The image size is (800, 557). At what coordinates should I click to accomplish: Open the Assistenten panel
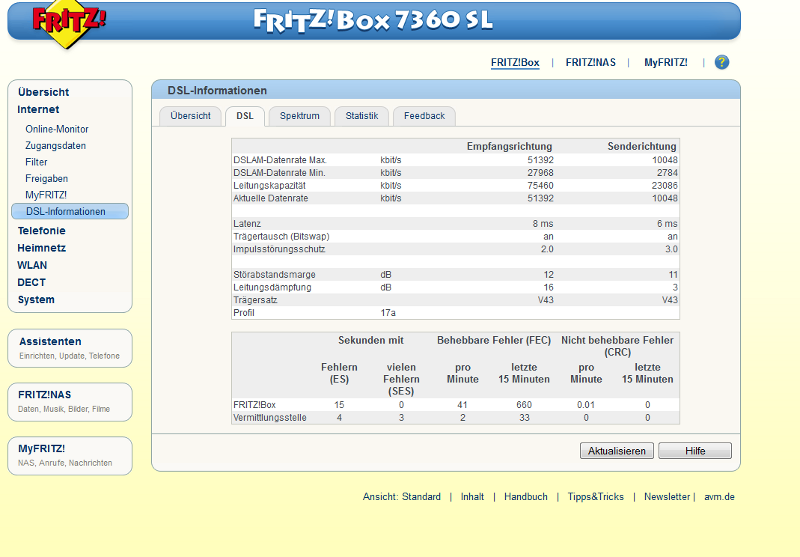(x=70, y=348)
